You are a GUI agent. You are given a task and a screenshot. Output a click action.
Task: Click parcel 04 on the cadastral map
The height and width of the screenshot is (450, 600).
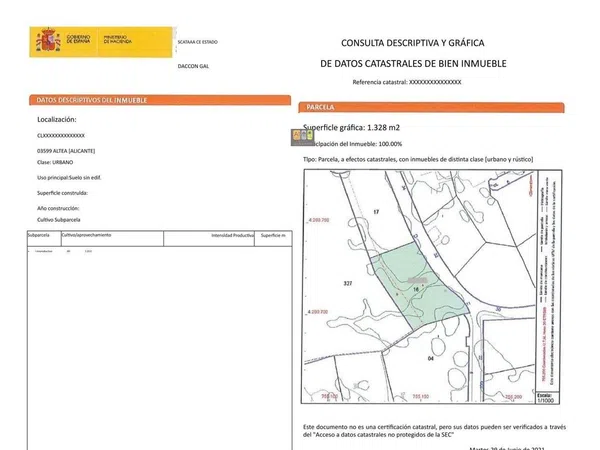(x=431, y=357)
